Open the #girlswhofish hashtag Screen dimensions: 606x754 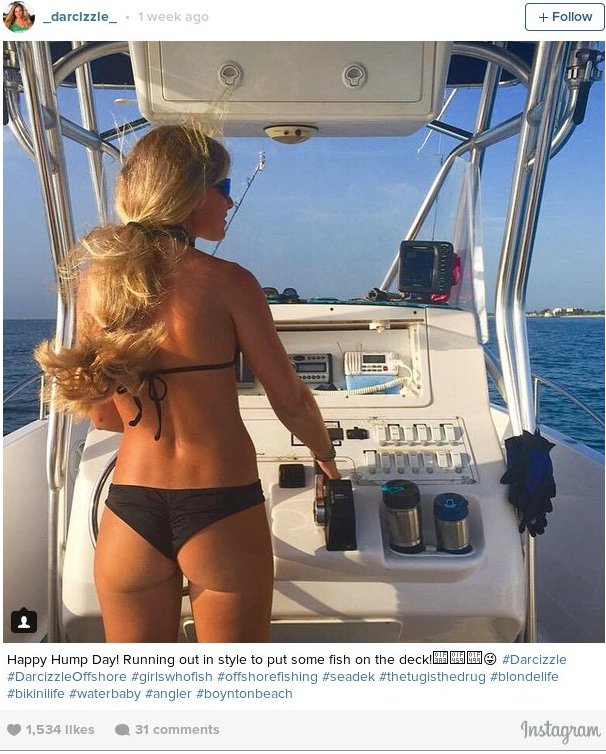pyautogui.click(x=172, y=677)
